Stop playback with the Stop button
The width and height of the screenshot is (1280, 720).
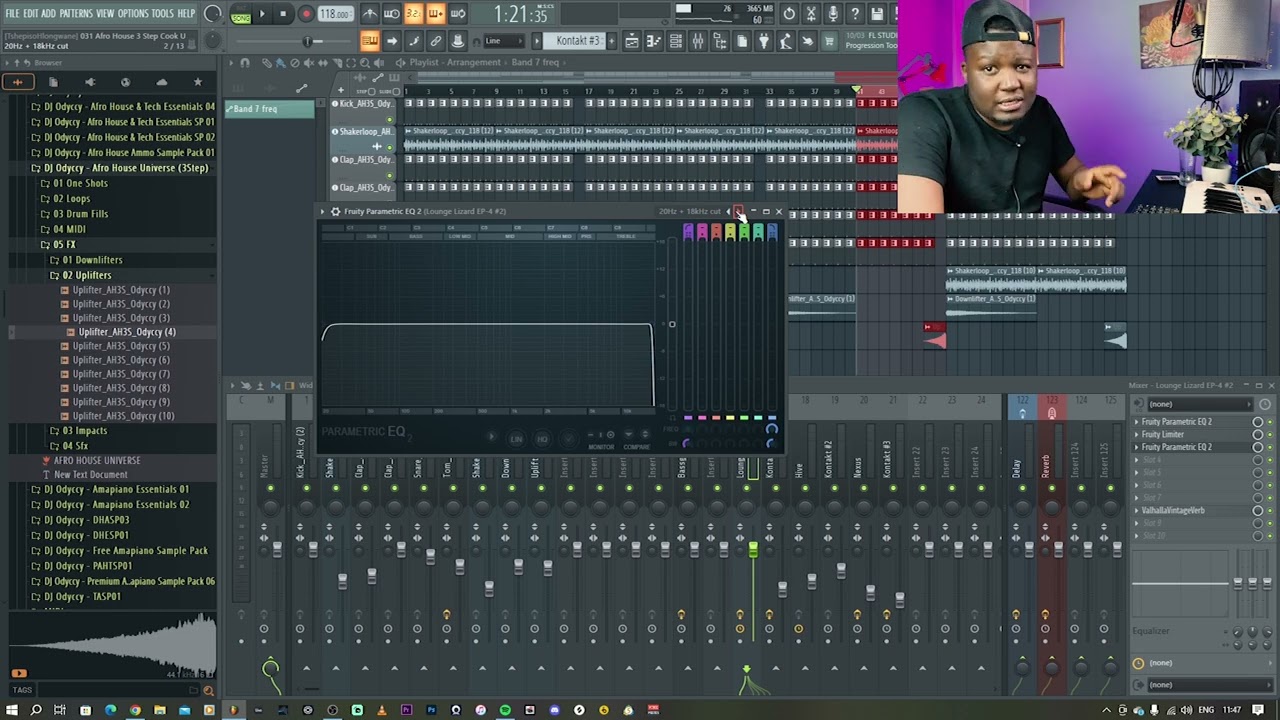(284, 14)
